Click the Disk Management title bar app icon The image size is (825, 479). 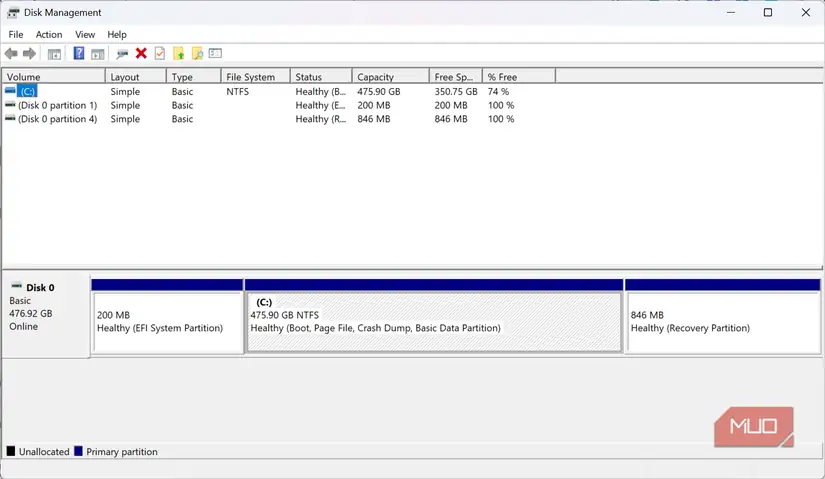[x=13, y=13]
